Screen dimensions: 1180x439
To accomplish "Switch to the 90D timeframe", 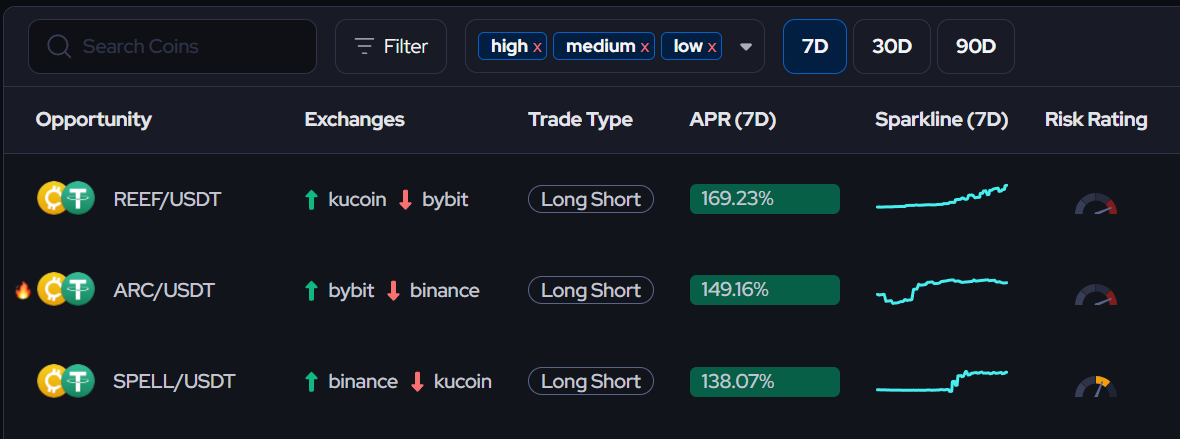I will click(x=976, y=47).
